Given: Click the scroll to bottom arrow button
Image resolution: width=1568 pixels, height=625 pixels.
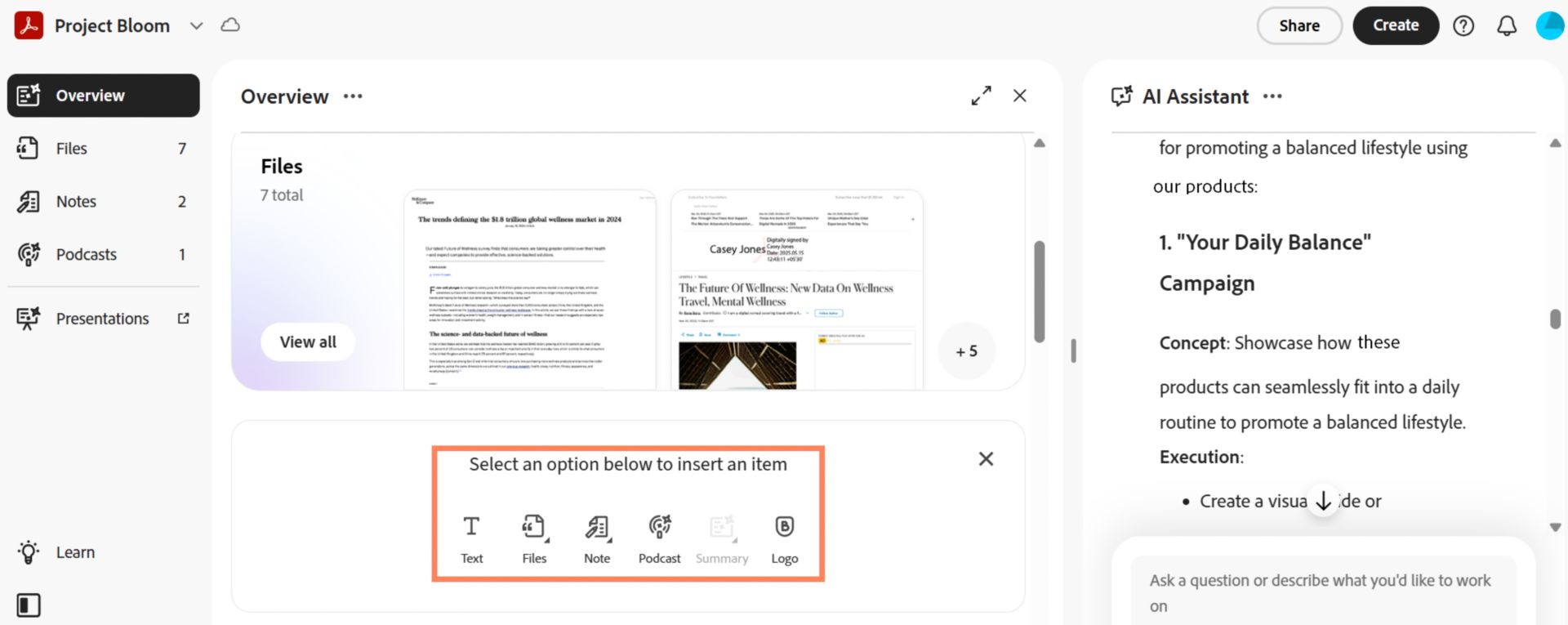Looking at the screenshot, I should pos(1324,500).
